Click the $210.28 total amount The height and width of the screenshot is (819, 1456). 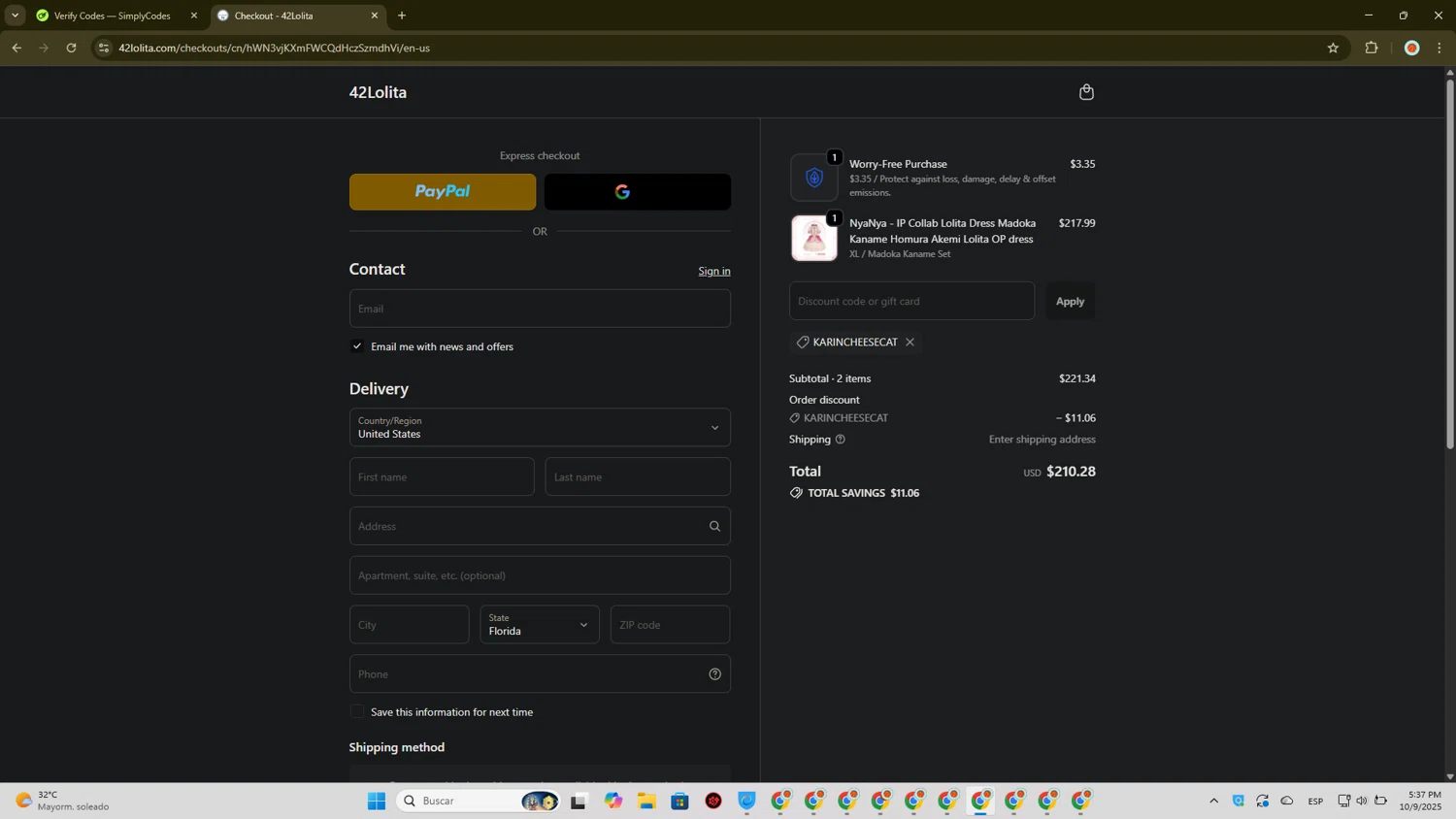click(x=1071, y=472)
